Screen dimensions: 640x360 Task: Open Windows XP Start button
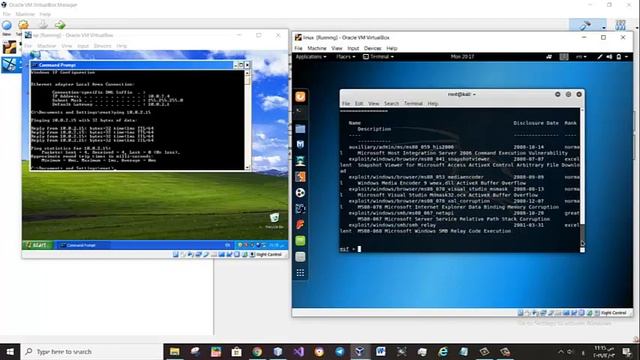(37, 245)
